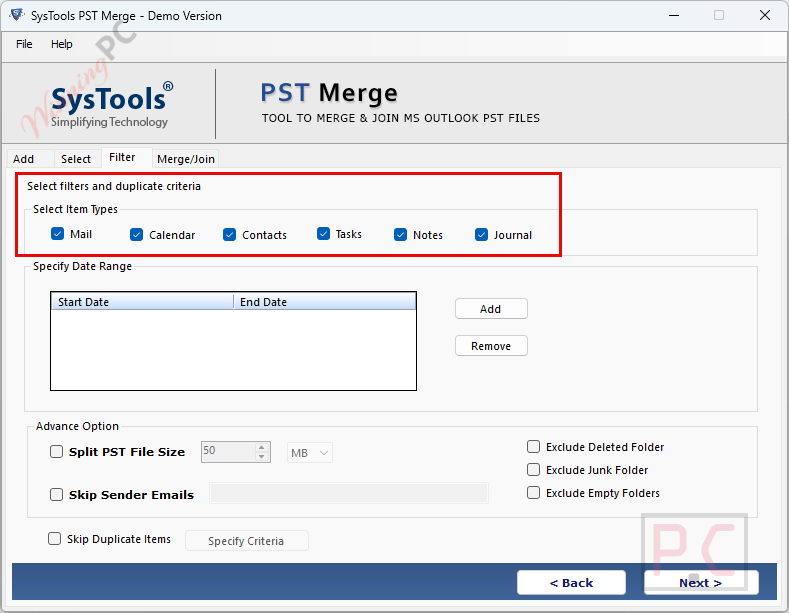Viewport: 789px width, 613px height.
Task: Uncheck the Tasks item type
Action: point(323,234)
